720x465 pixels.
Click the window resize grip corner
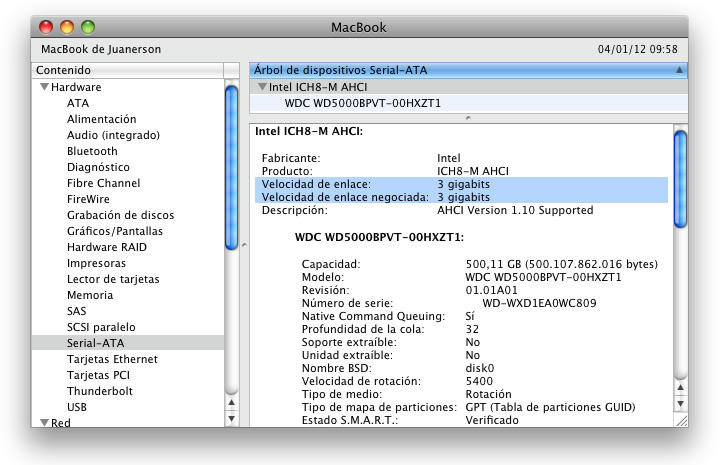pyautogui.click(x=681, y=421)
